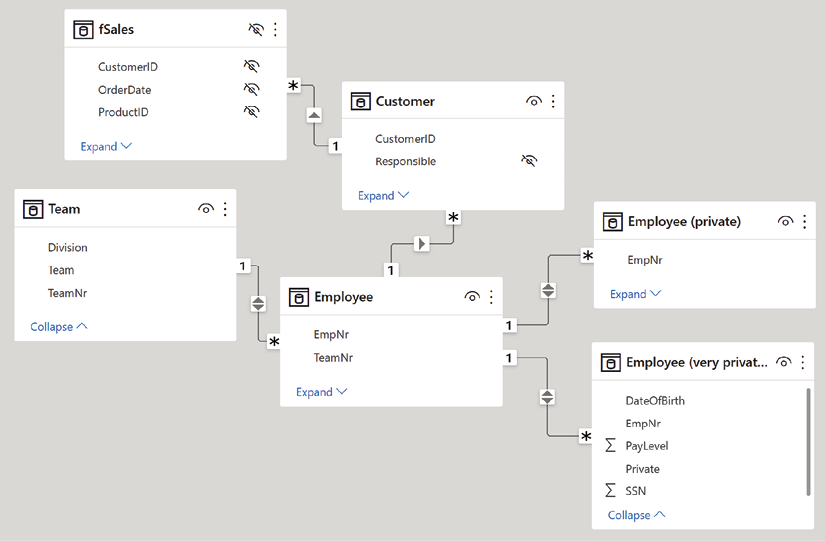This screenshot has height=541, width=825.
Task: Select the OrderDate field name
Action: (x=125, y=90)
